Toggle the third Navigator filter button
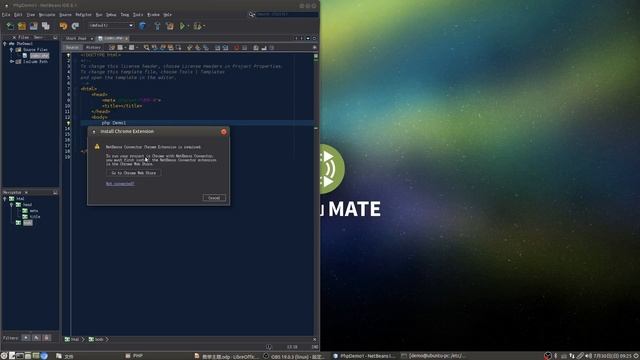Image resolution: width=640 pixels, height=360 pixels. 47,338
